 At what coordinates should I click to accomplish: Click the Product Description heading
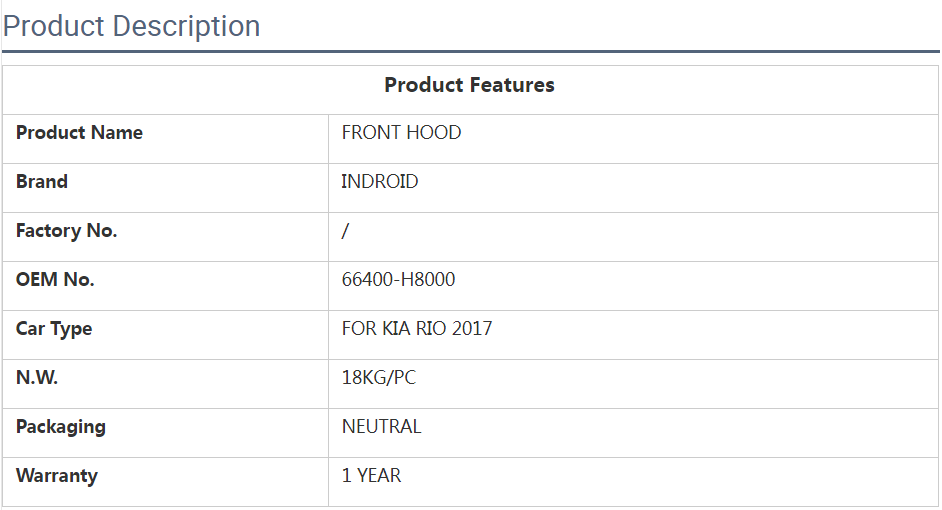pyautogui.click(x=131, y=26)
